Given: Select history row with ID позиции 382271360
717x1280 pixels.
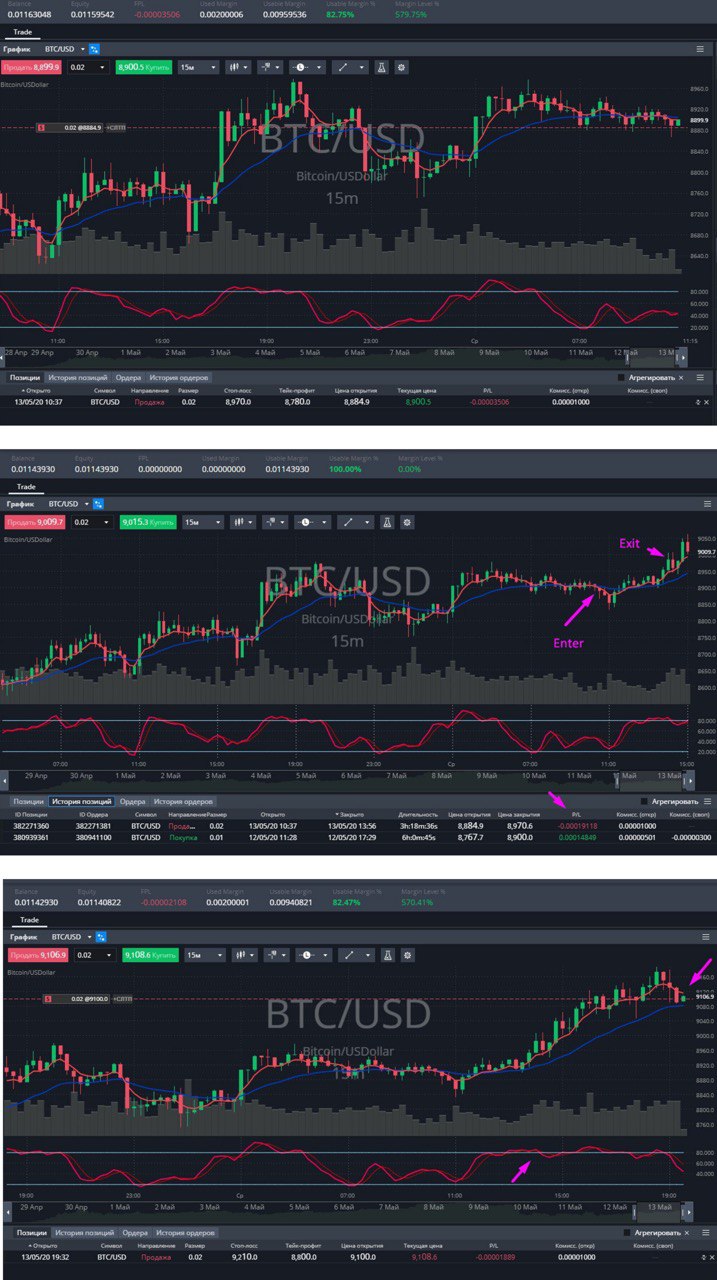Looking at the screenshot, I should pyautogui.click(x=357, y=825).
